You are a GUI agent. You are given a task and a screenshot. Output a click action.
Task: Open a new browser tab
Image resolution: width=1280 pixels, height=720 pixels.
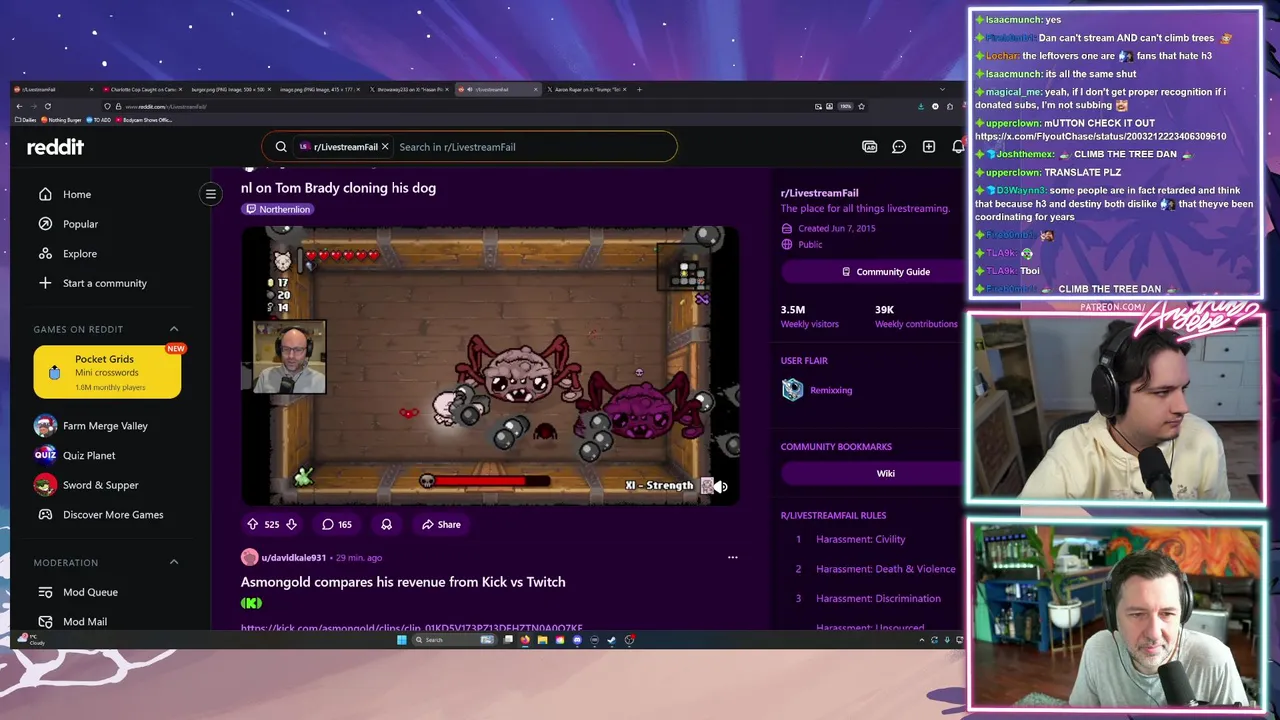click(x=639, y=89)
